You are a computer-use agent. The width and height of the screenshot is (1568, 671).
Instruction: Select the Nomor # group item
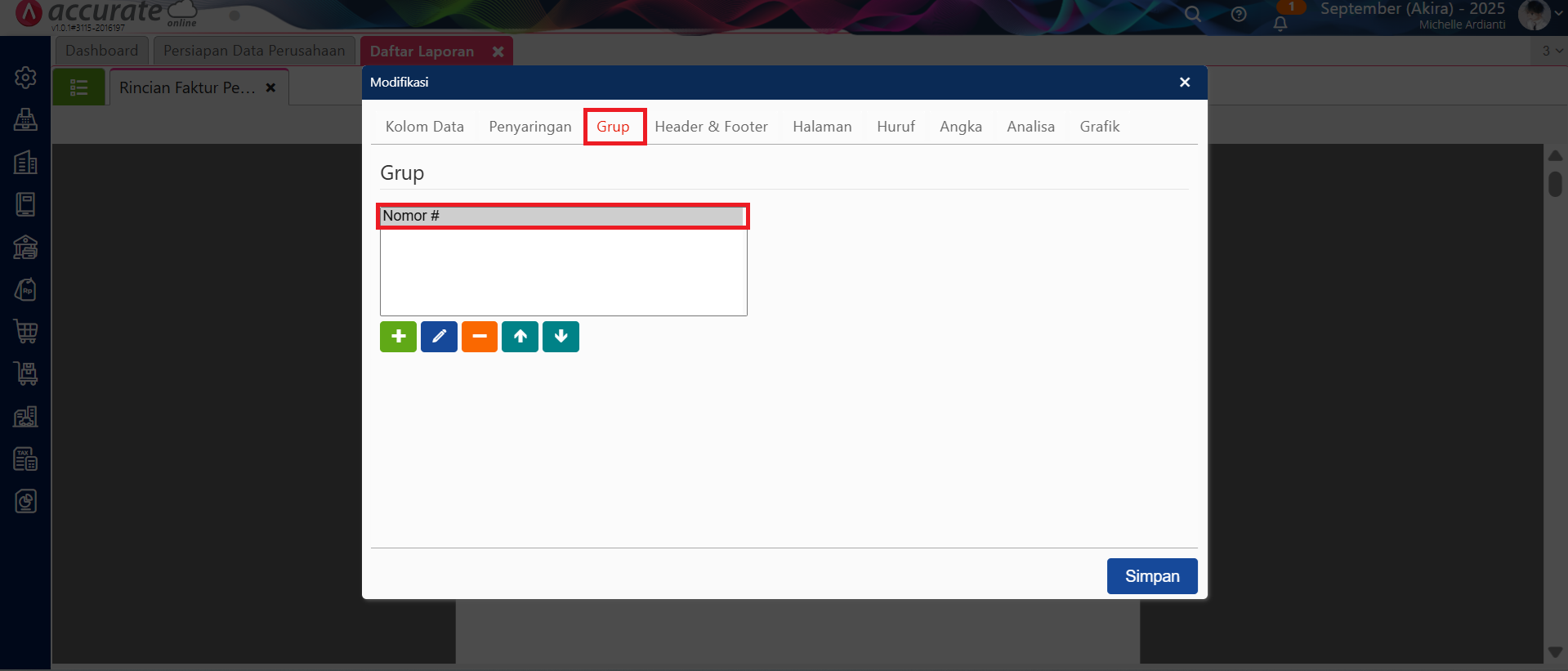[562, 216]
